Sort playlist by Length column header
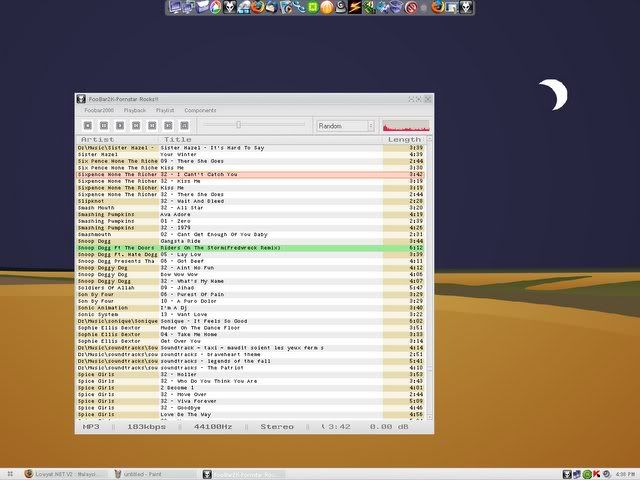This screenshot has width=640, height=480. (405, 139)
